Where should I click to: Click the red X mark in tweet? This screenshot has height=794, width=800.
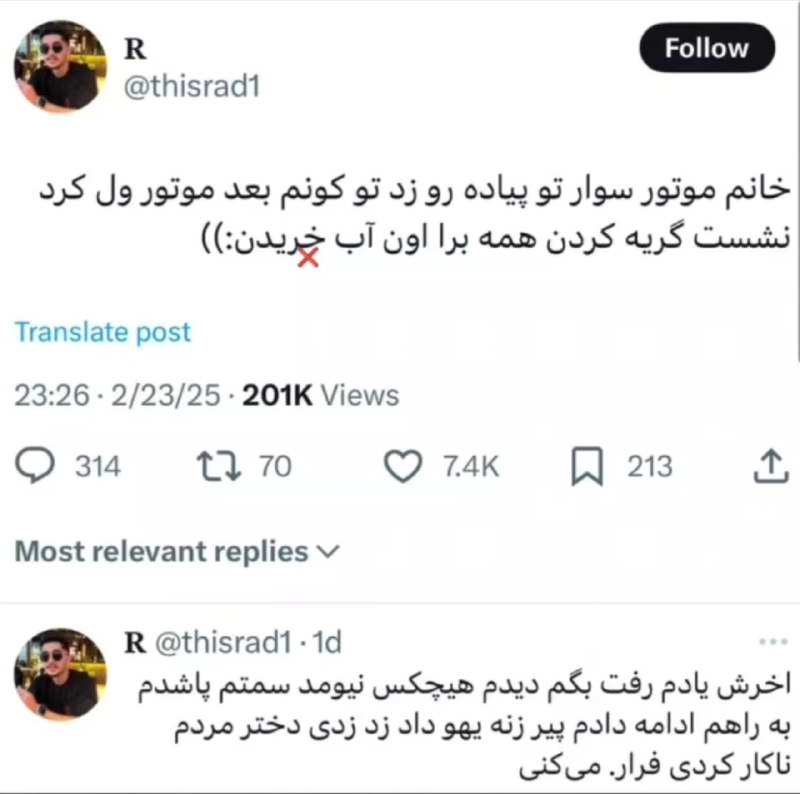pyautogui.click(x=308, y=257)
